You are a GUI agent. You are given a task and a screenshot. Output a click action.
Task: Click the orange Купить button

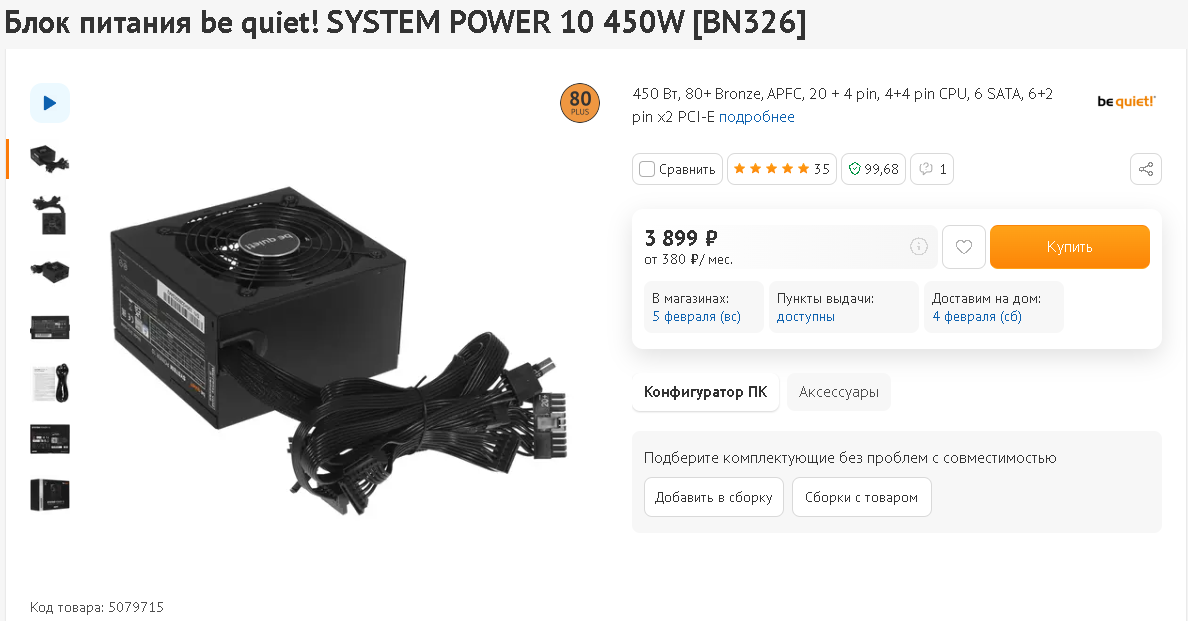(x=1070, y=247)
